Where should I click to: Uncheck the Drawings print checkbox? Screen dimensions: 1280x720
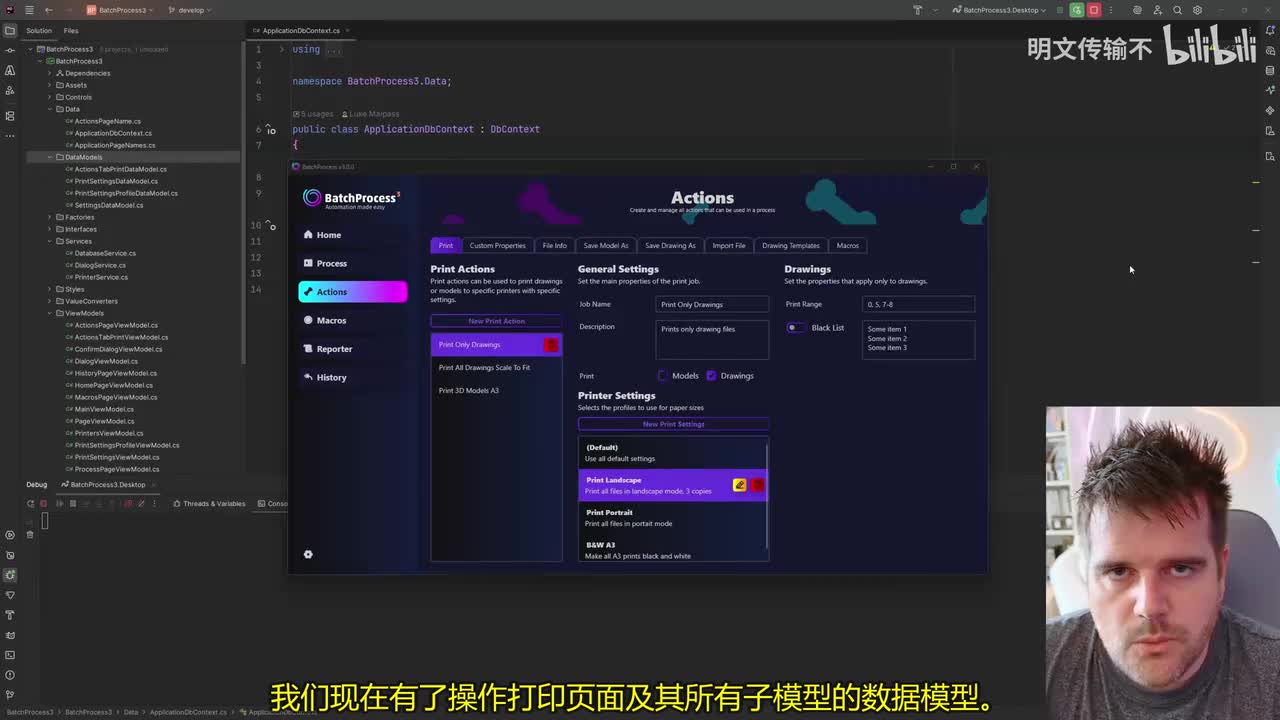click(x=711, y=376)
